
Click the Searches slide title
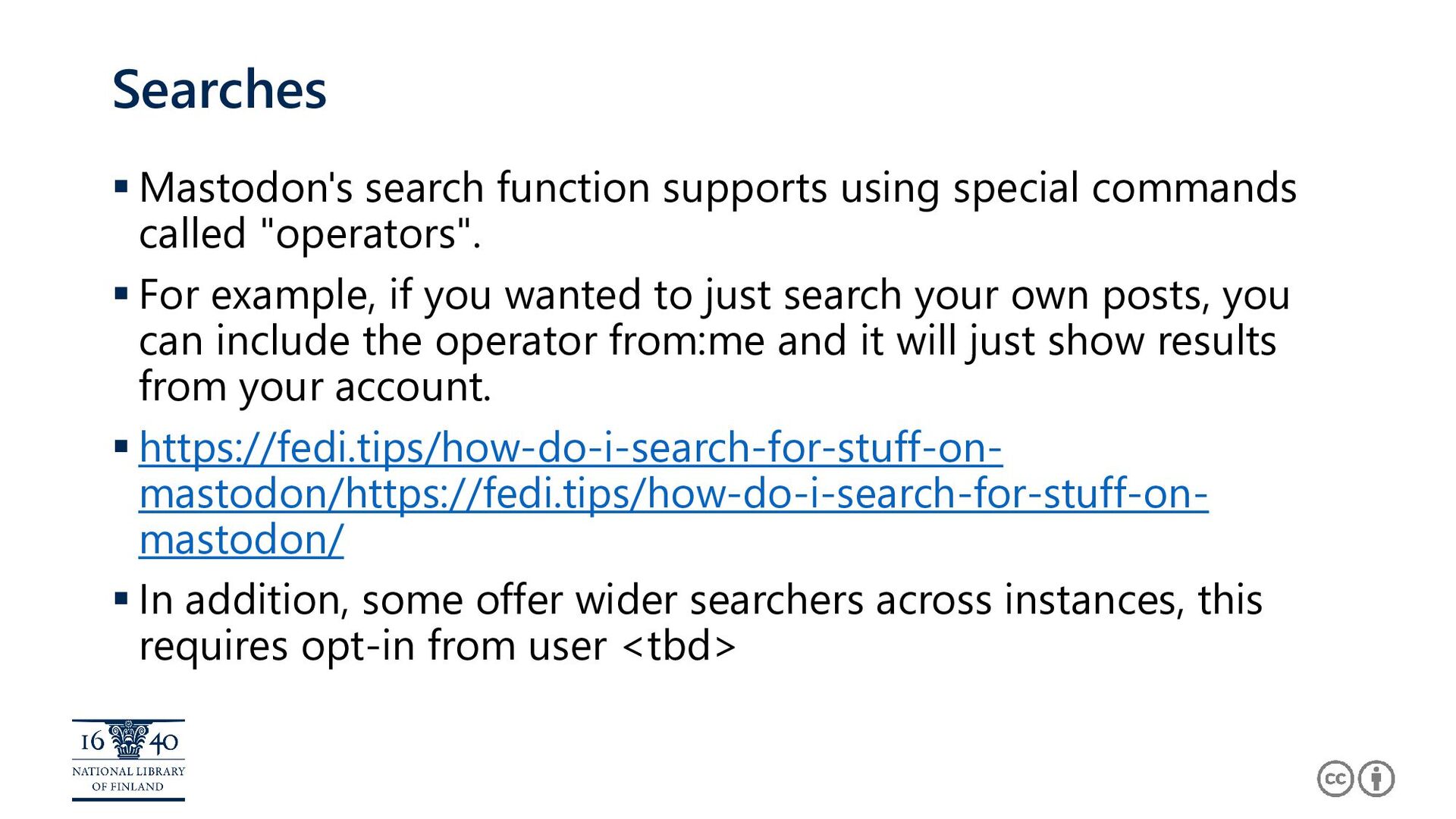(219, 89)
